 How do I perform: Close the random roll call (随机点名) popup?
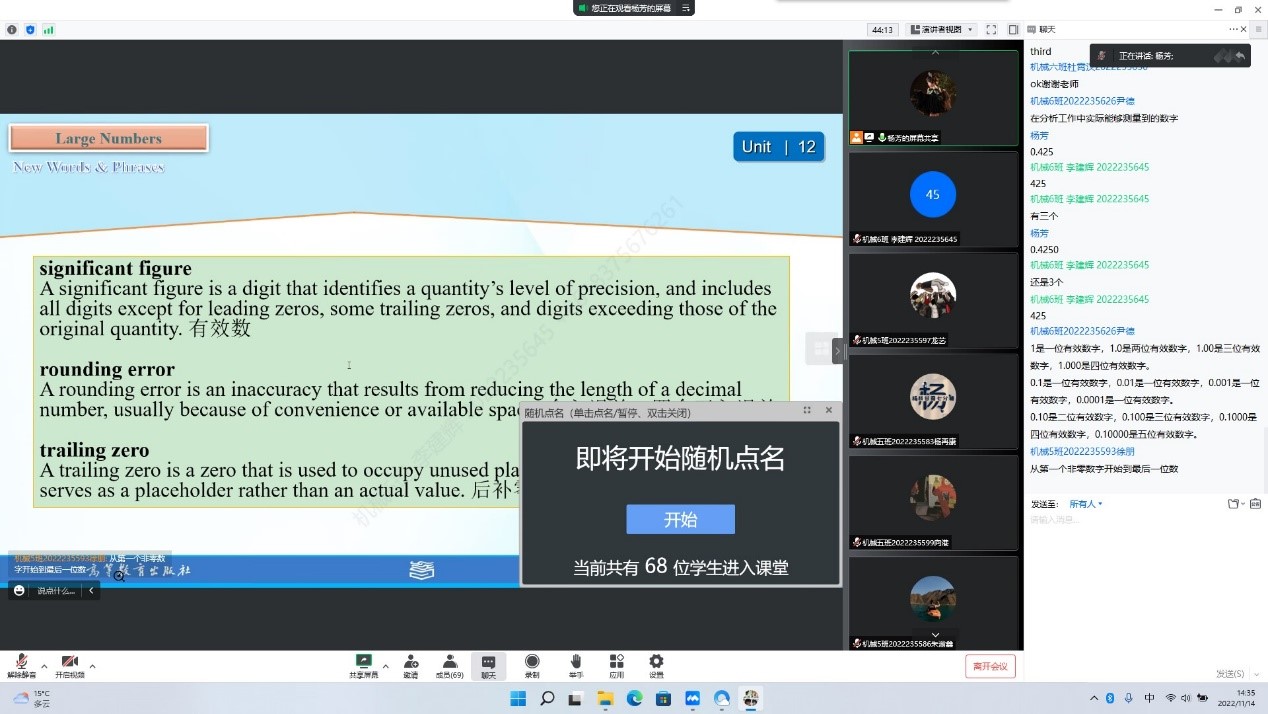click(828, 411)
